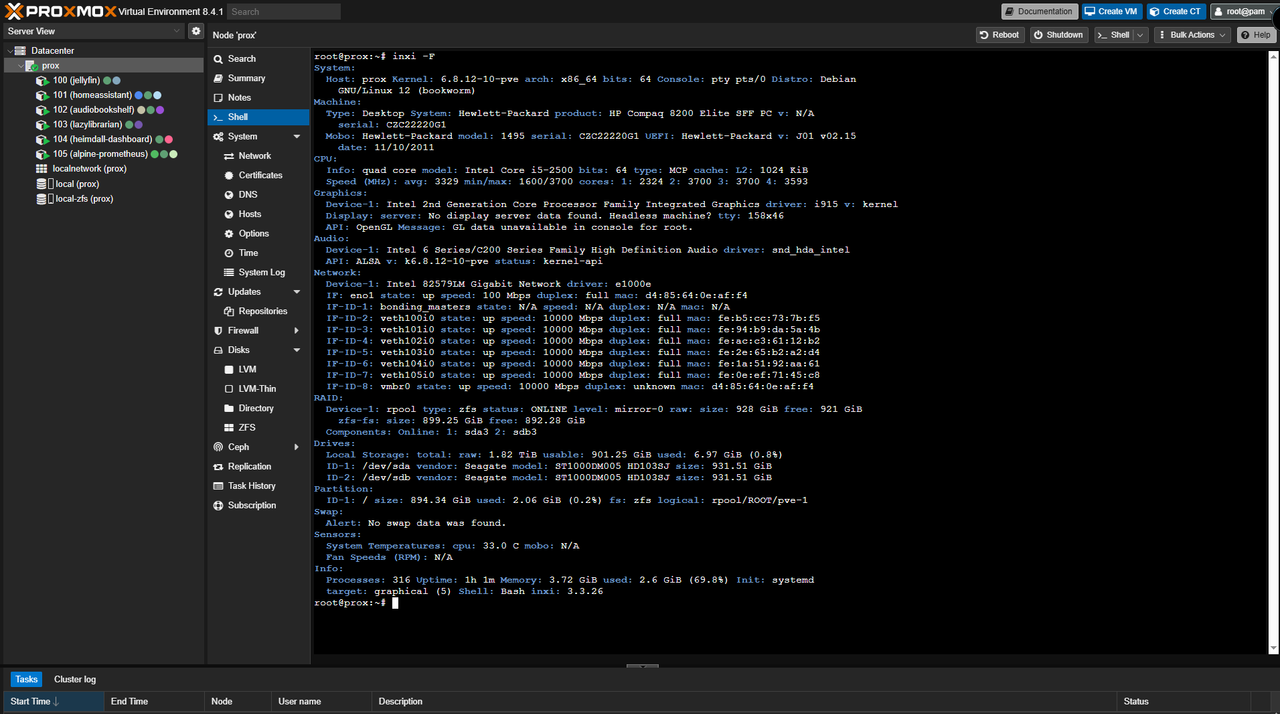This screenshot has width=1280, height=714.
Task: Expand the Ceph submenu arrow
Action: (x=297, y=447)
